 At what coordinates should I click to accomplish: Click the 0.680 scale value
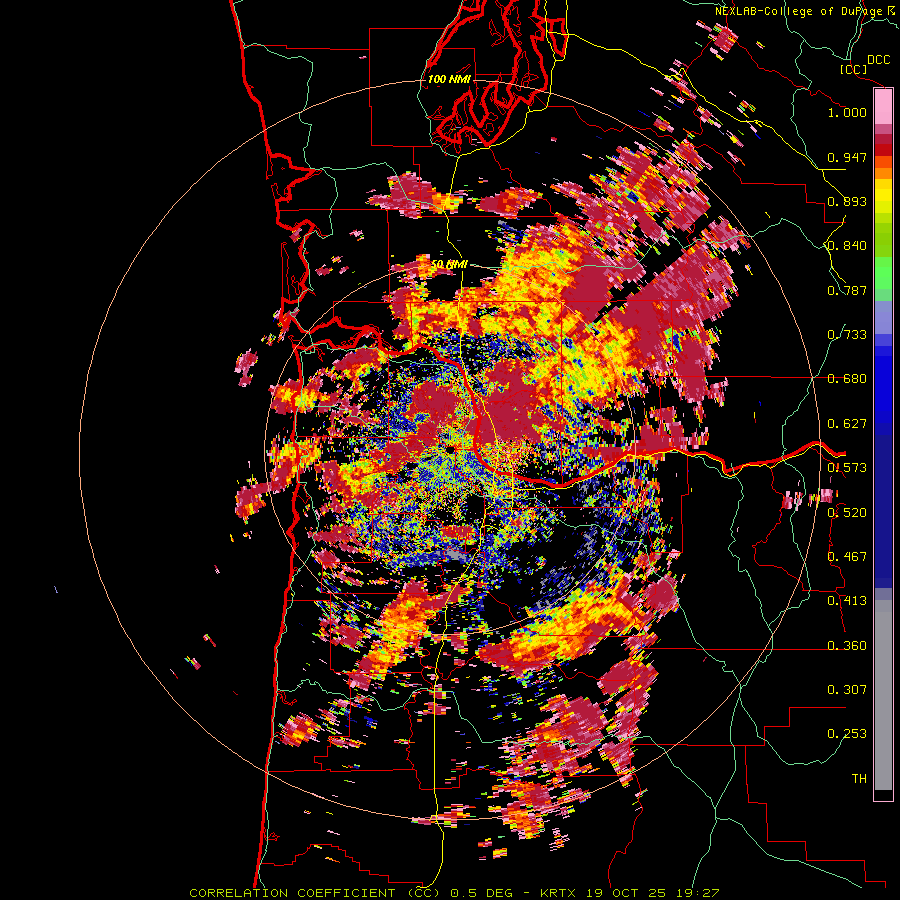click(847, 379)
